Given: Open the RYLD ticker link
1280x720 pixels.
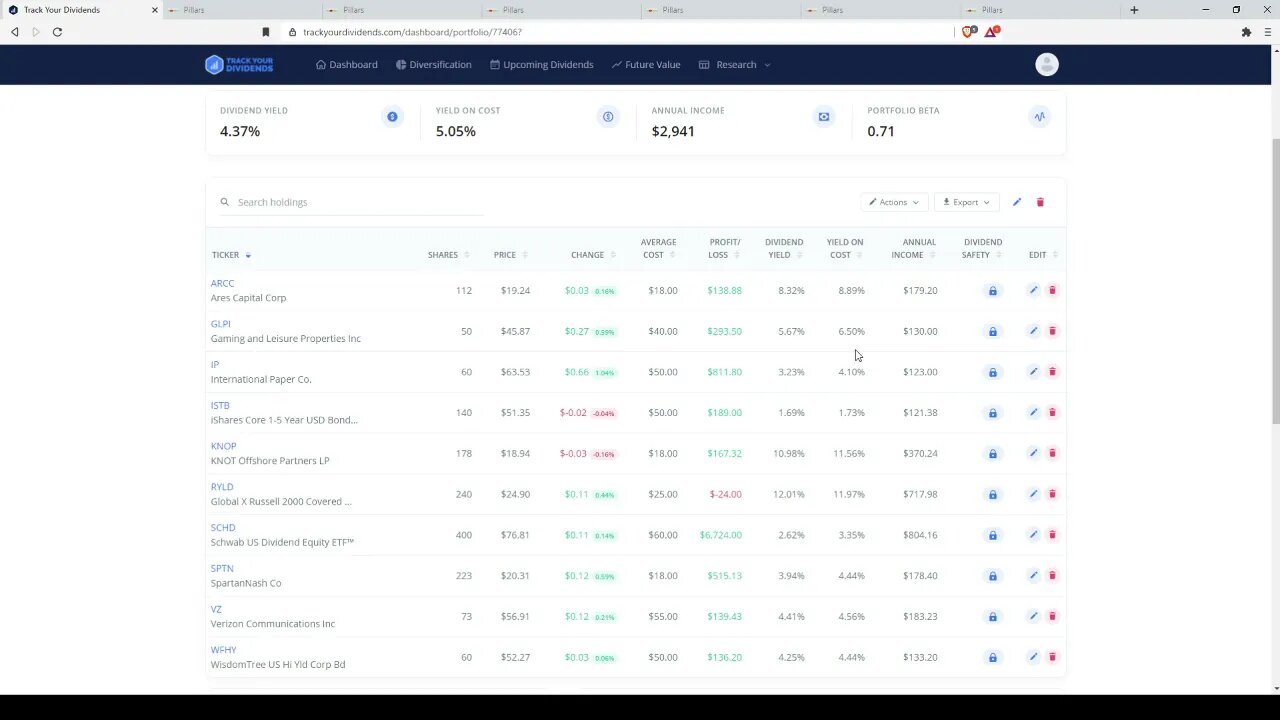Looking at the screenshot, I should click(222, 487).
